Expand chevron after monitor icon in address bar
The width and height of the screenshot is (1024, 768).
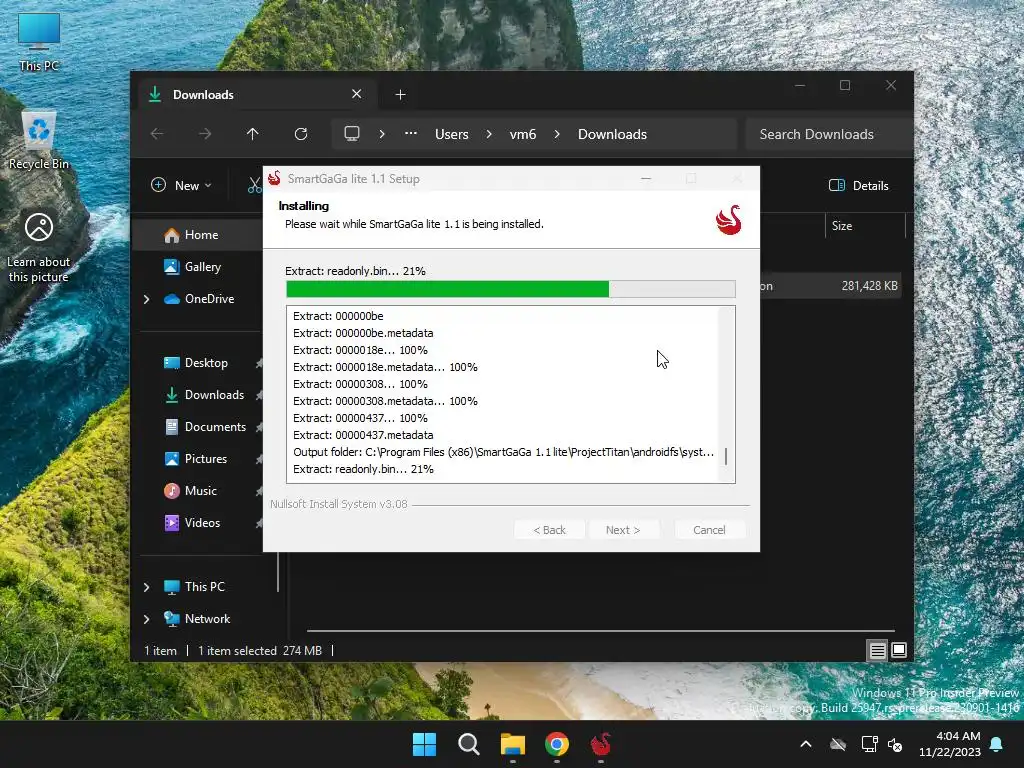pyautogui.click(x=382, y=134)
